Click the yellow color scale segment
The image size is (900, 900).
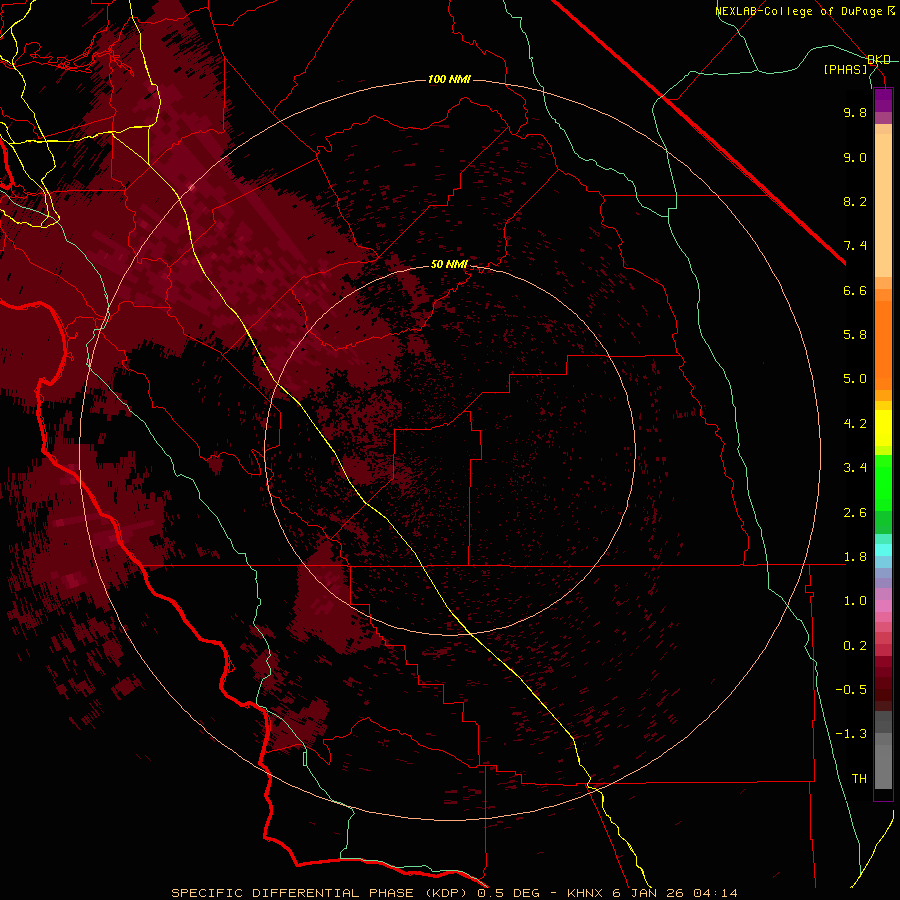coord(883,428)
